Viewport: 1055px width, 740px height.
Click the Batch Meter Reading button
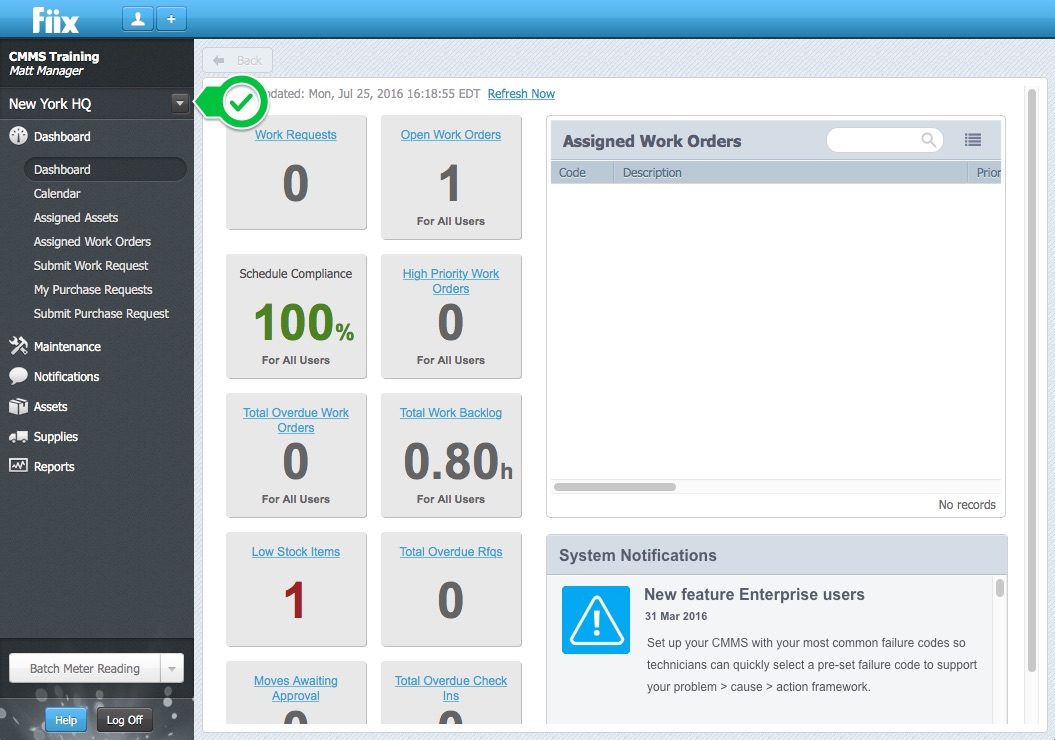pos(85,669)
